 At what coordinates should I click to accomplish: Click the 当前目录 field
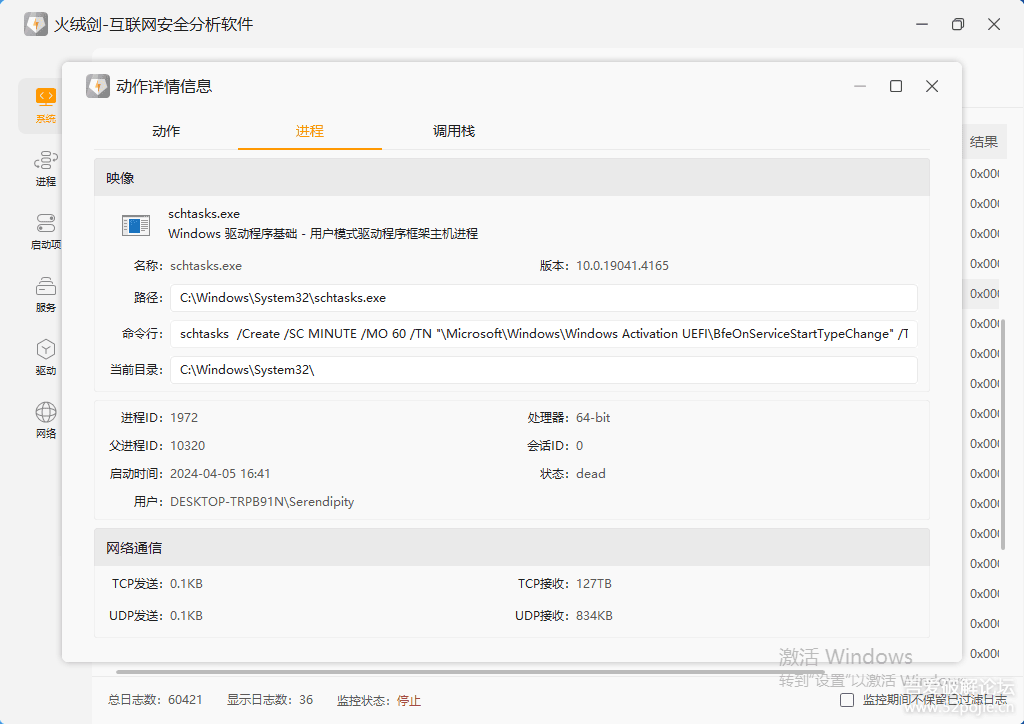coord(543,370)
